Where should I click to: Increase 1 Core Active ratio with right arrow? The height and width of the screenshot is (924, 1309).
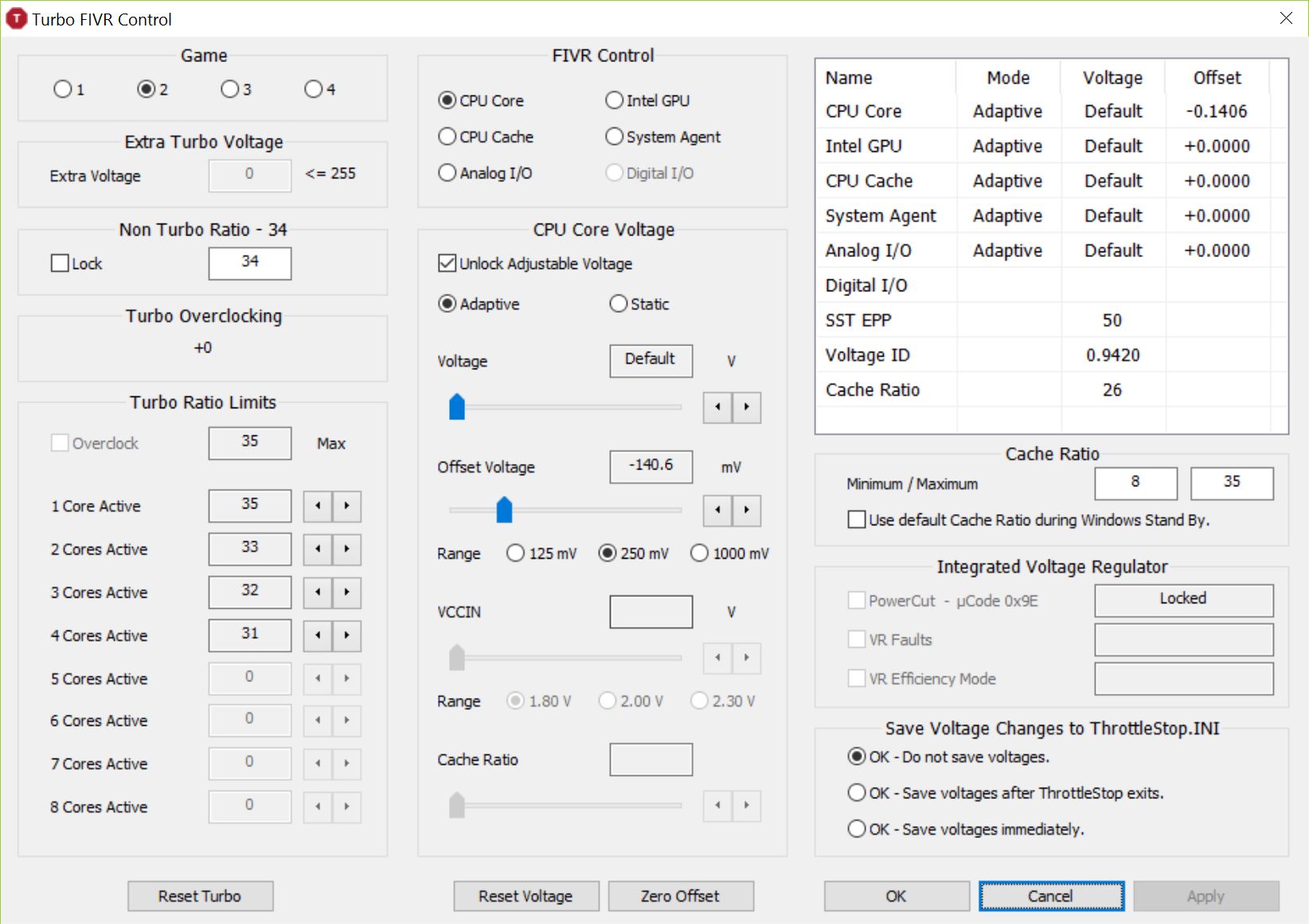346,506
